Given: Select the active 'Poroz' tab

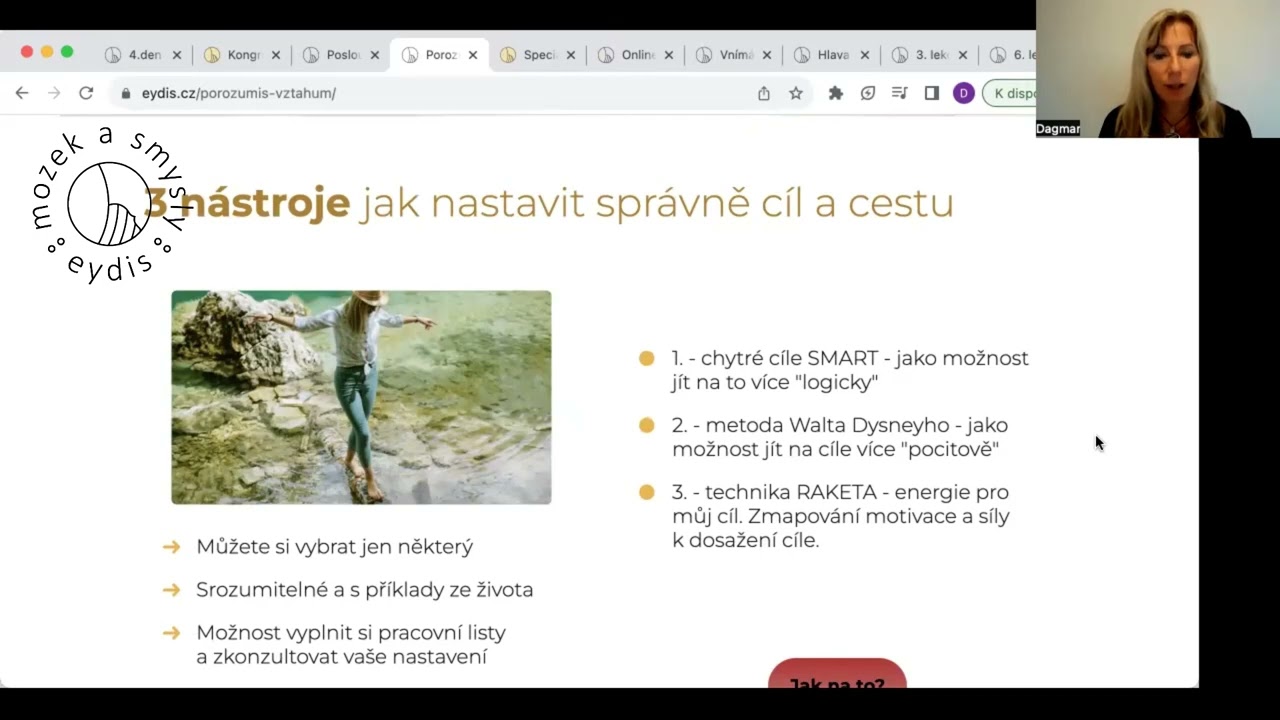Looking at the screenshot, I should 441,55.
